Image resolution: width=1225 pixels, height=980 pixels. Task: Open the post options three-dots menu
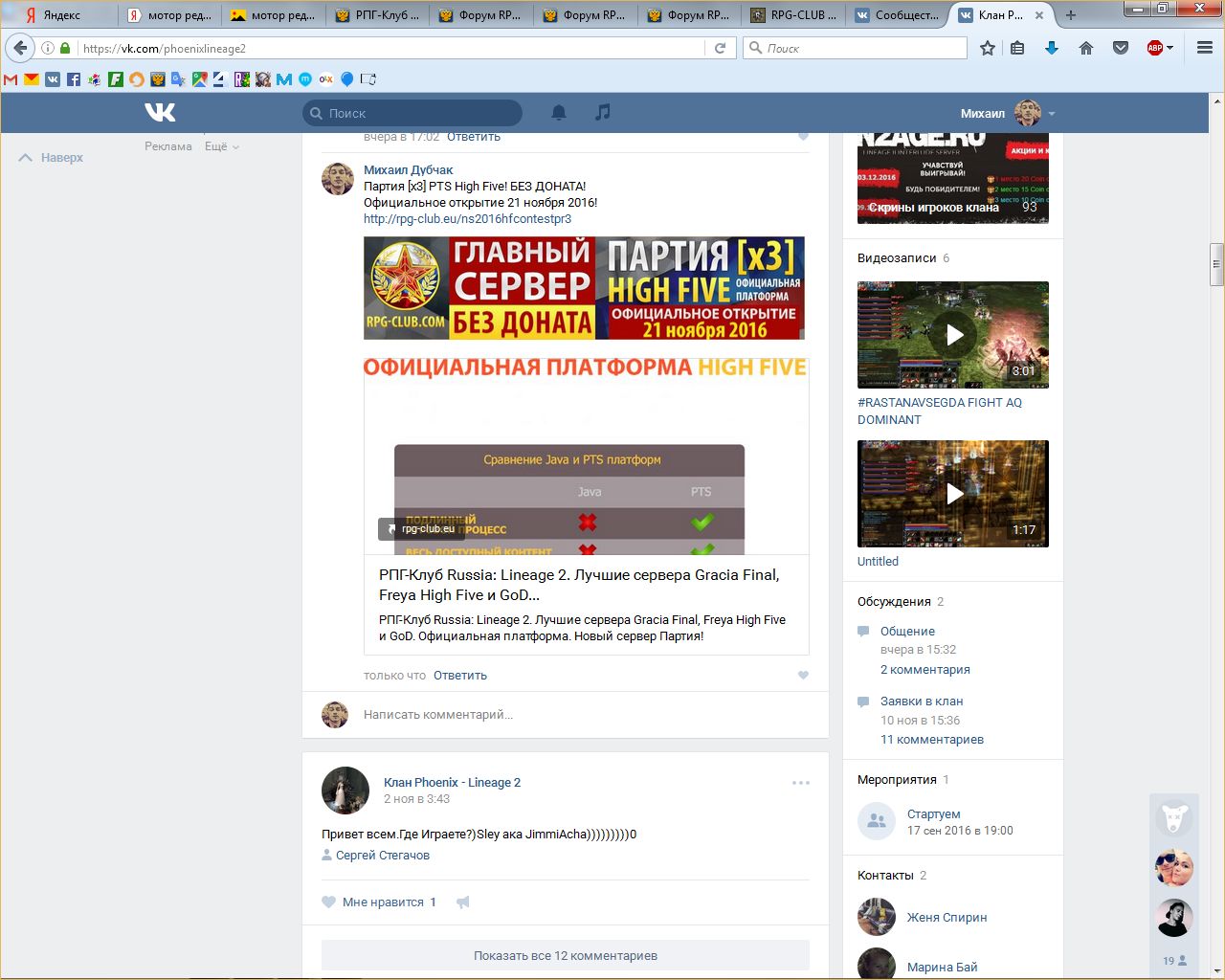pos(801,783)
